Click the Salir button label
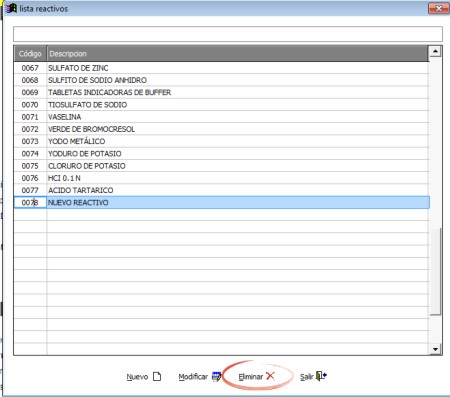This screenshot has height=397, width=450. coord(307,377)
